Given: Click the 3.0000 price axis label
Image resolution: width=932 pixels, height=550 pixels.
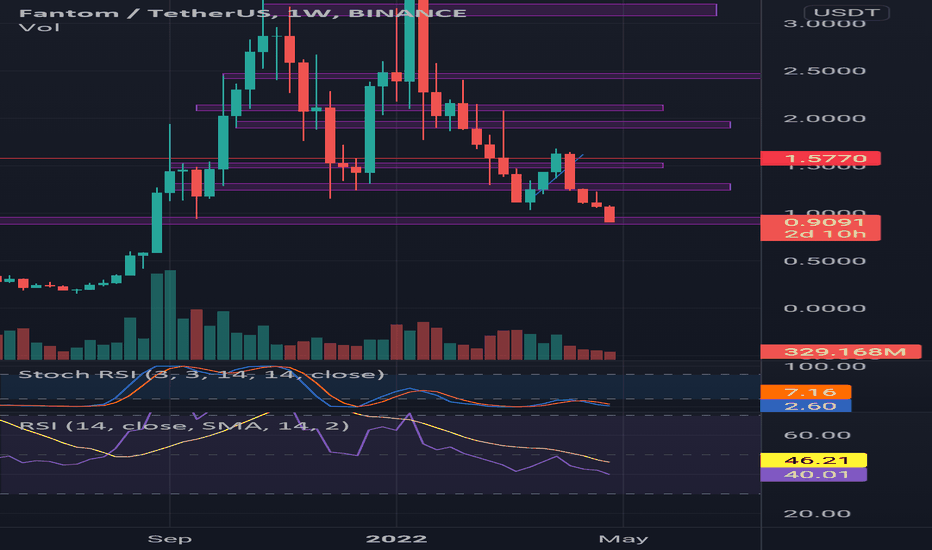Looking at the screenshot, I should (x=824, y=24).
